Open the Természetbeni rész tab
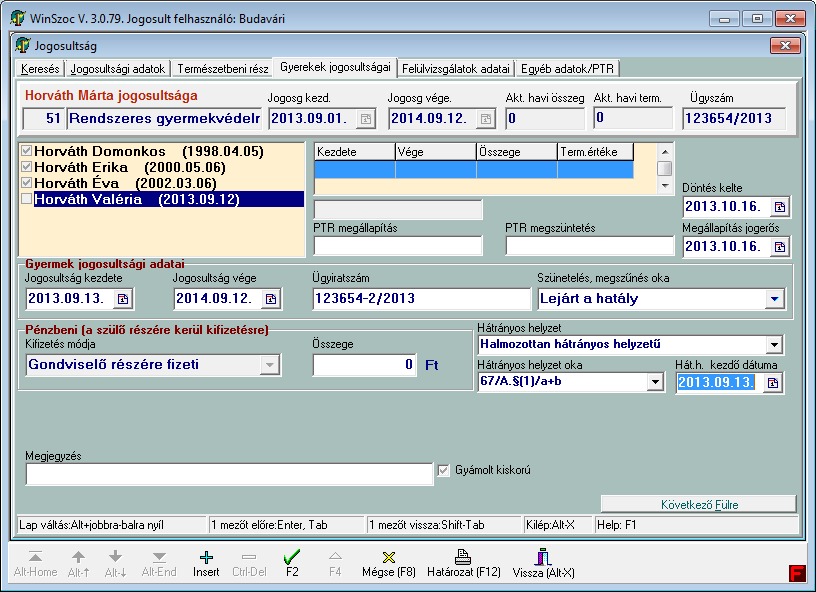Image resolution: width=816 pixels, height=592 pixels. tap(223, 69)
